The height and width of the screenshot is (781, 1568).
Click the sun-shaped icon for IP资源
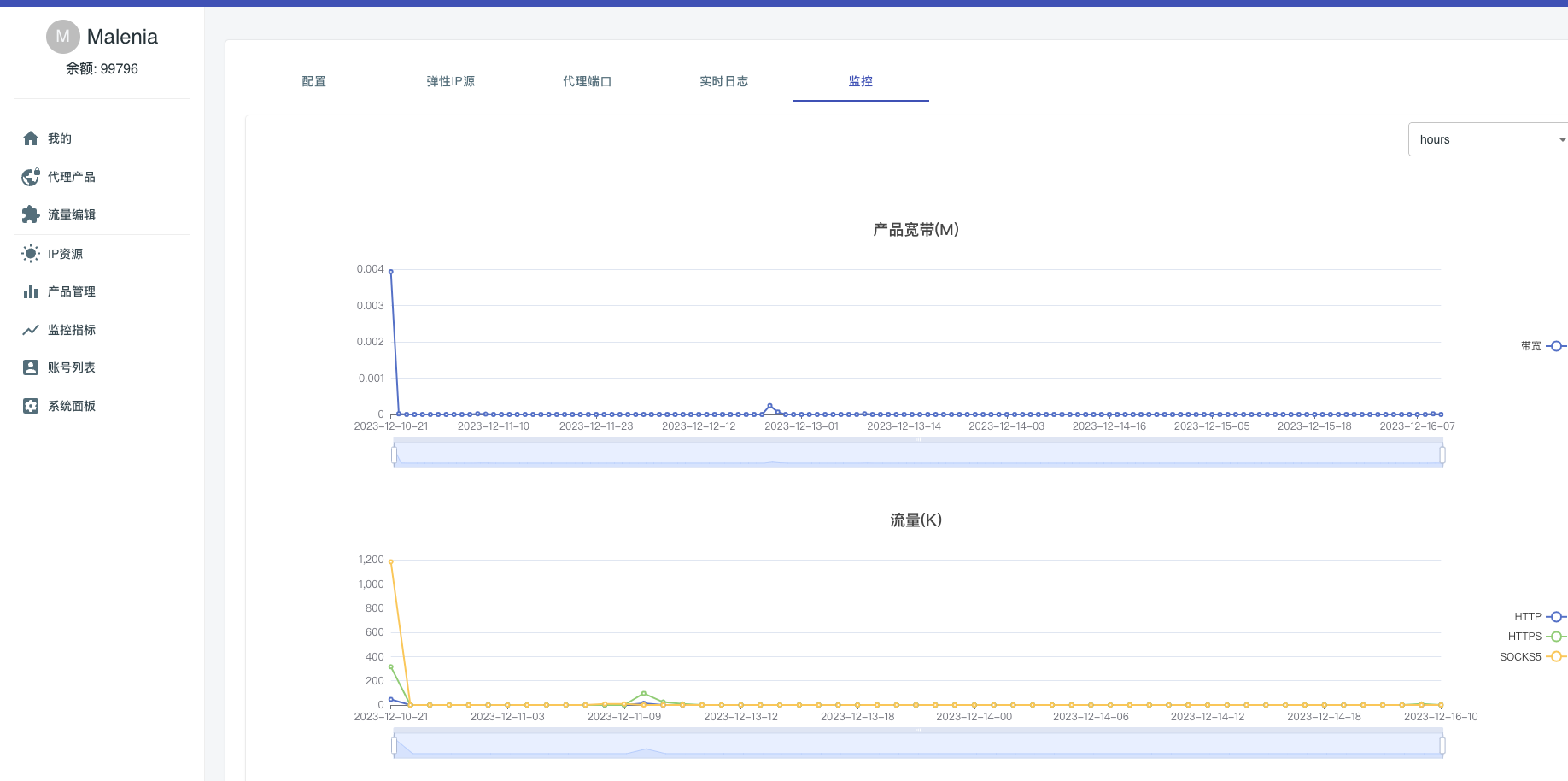tap(31, 254)
